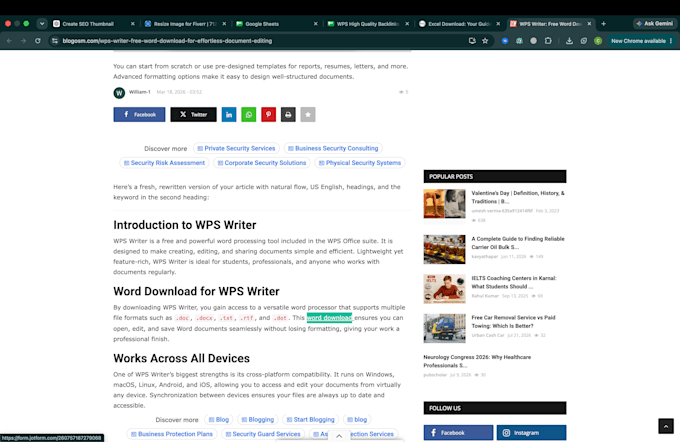Open Private Security Services suggestion link
The width and height of the screenshot is (680, 442).
[x=236, y=148]
